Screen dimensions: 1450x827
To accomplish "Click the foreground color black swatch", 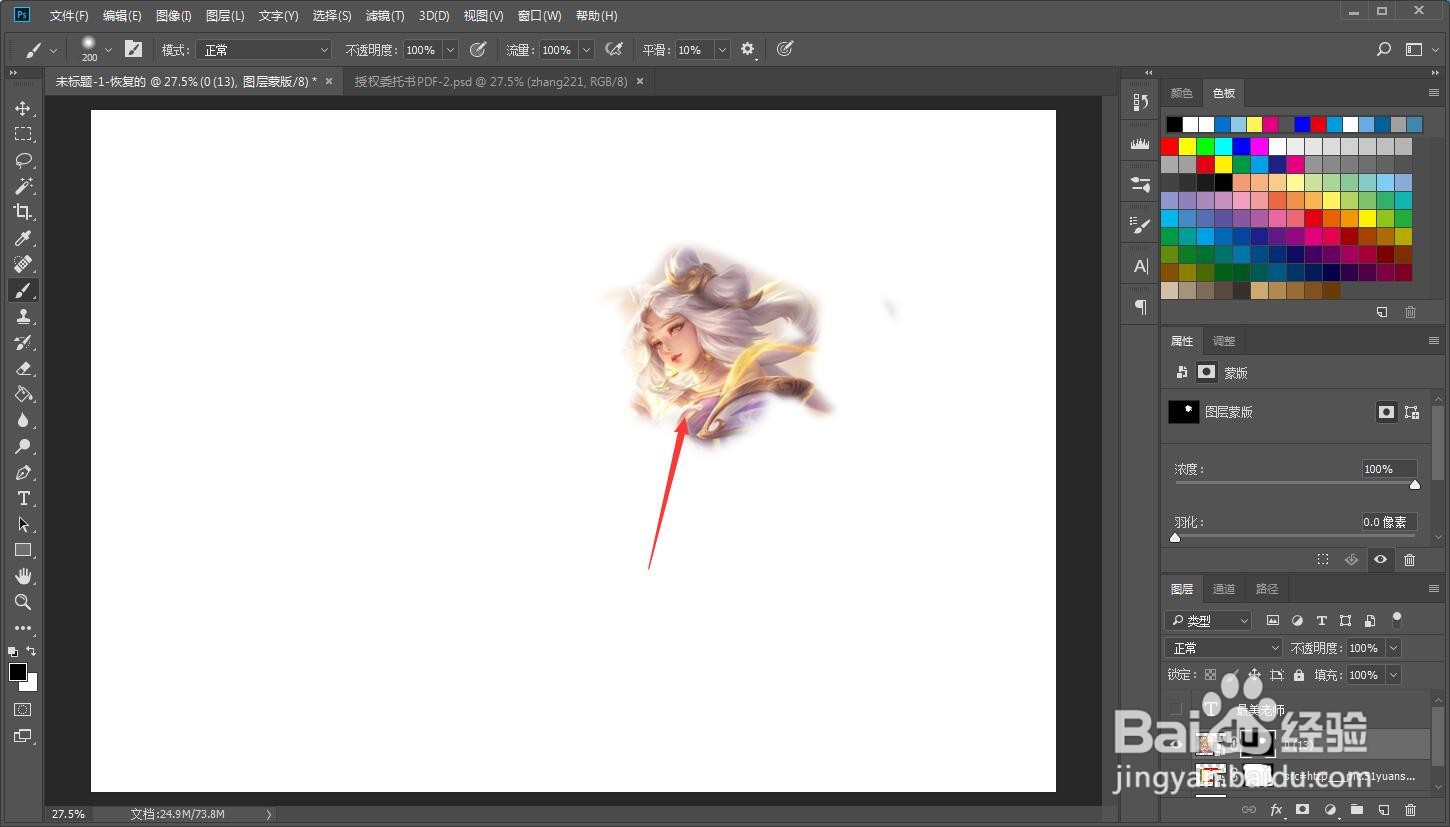I will point(17,672).
